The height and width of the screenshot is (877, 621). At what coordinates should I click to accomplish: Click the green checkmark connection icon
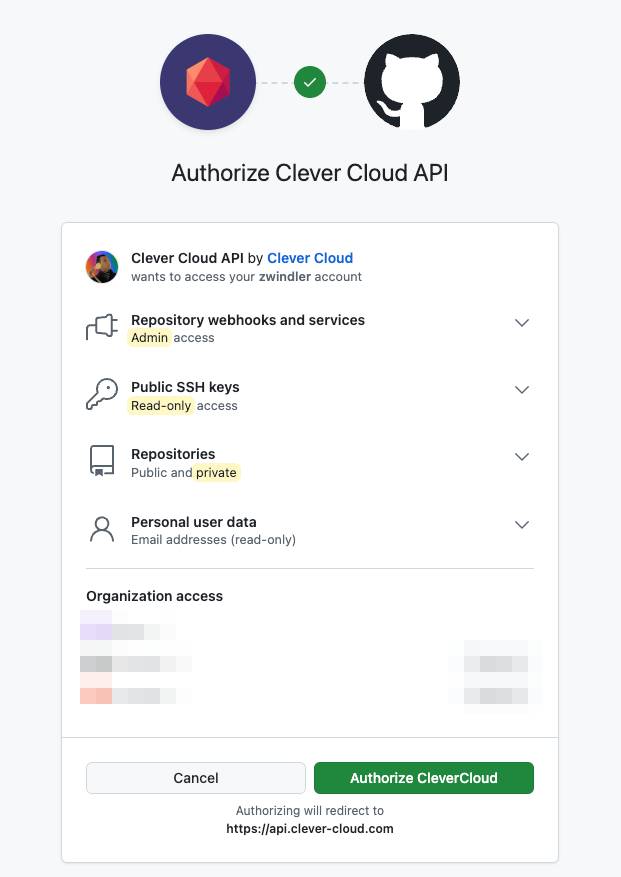310,82
